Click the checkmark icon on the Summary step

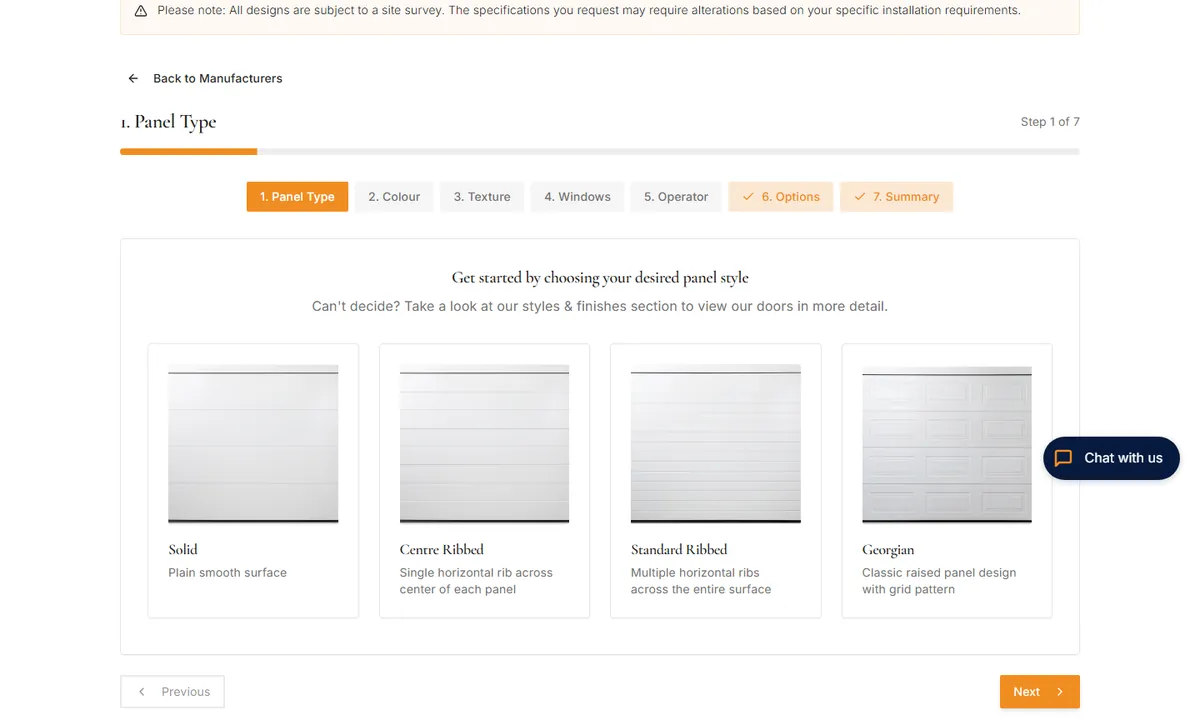pyautogui.click(x=859, y=197)
